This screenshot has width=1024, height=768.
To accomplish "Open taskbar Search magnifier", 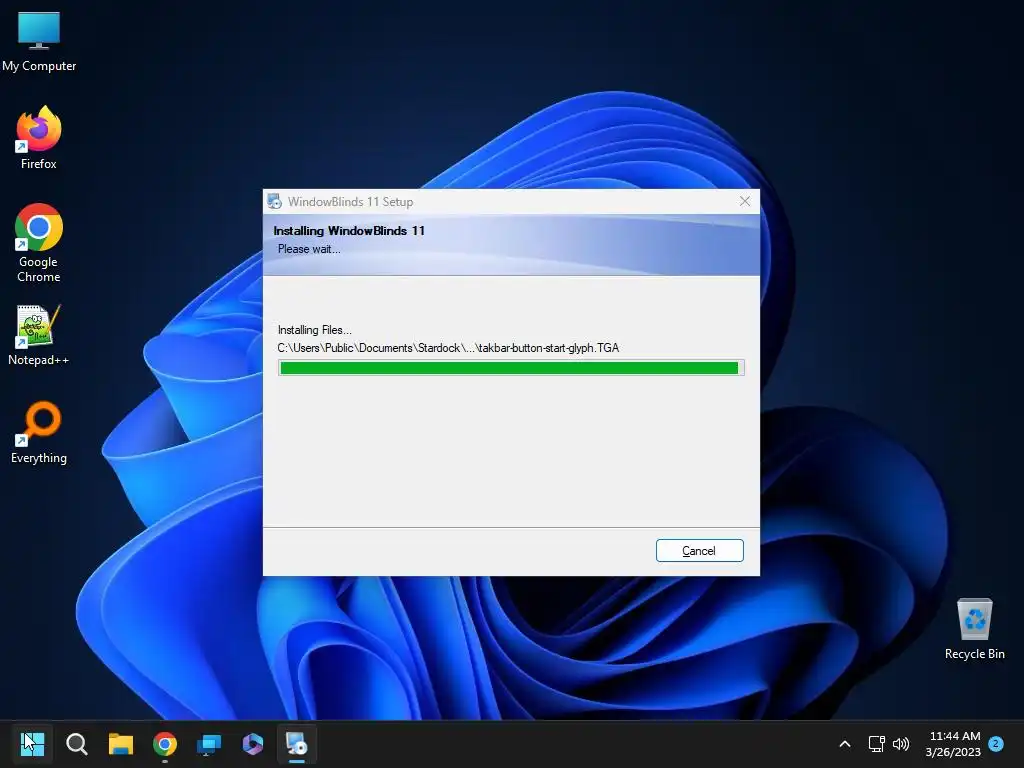I will tap(76, 743).
